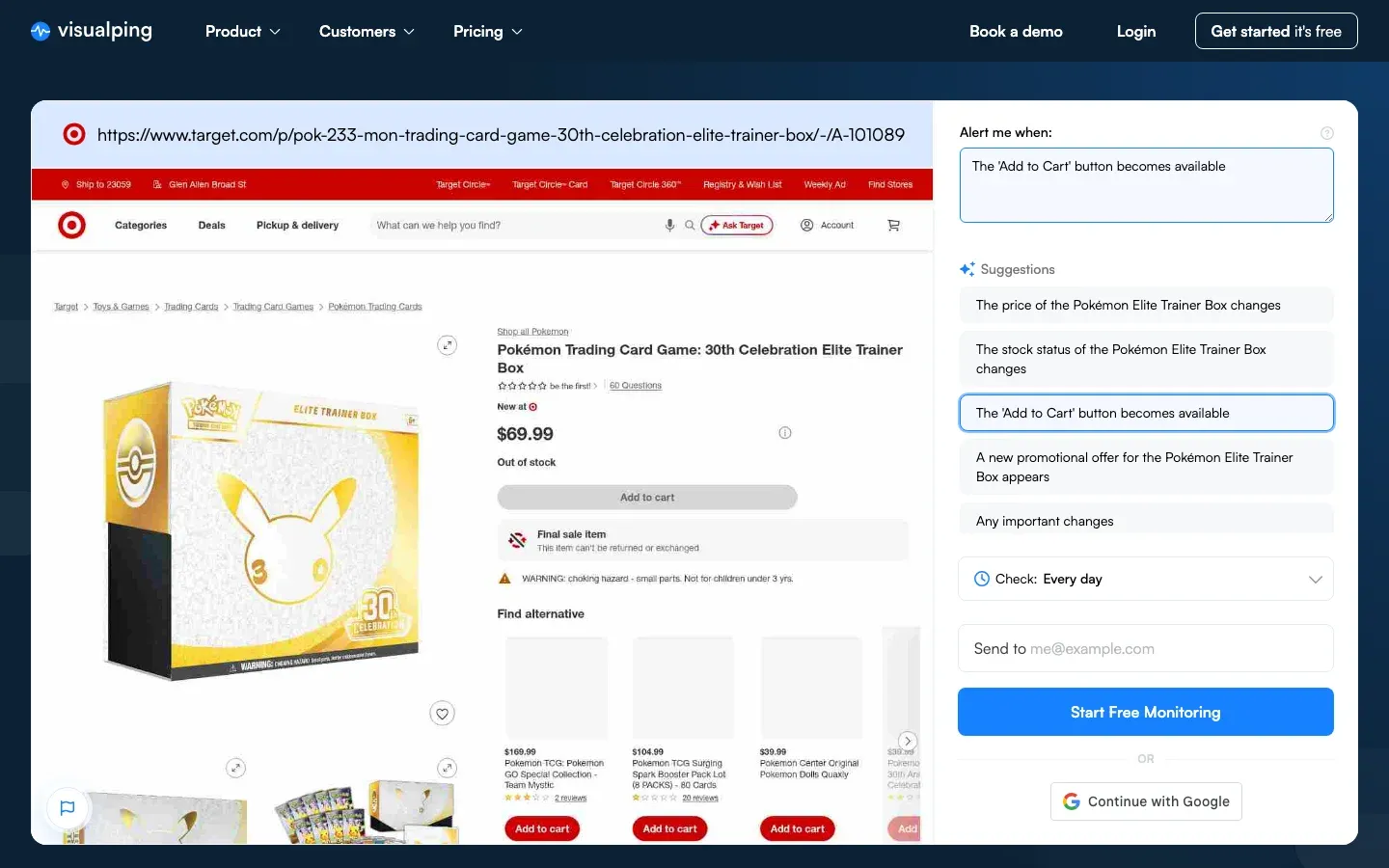Image resolution: width=1389 pixels, height=868 pixels.
Task: Click the feedback flag icon button
Action: 68,808
